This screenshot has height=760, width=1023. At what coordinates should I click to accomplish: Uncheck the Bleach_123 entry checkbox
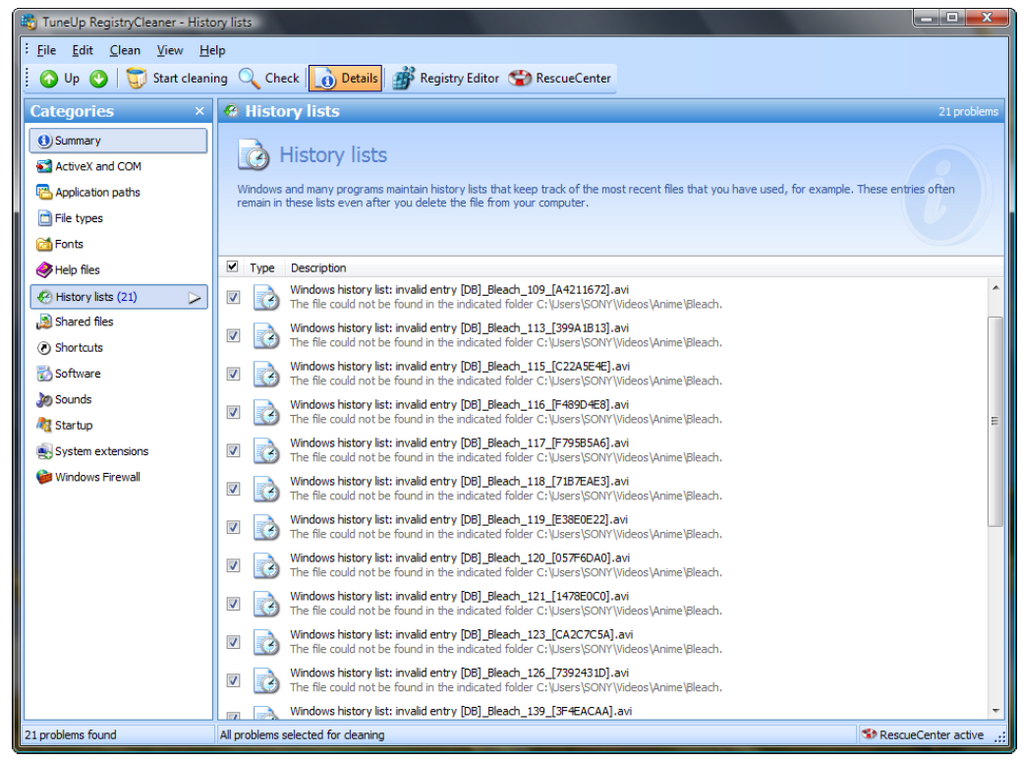pos(233,643)
